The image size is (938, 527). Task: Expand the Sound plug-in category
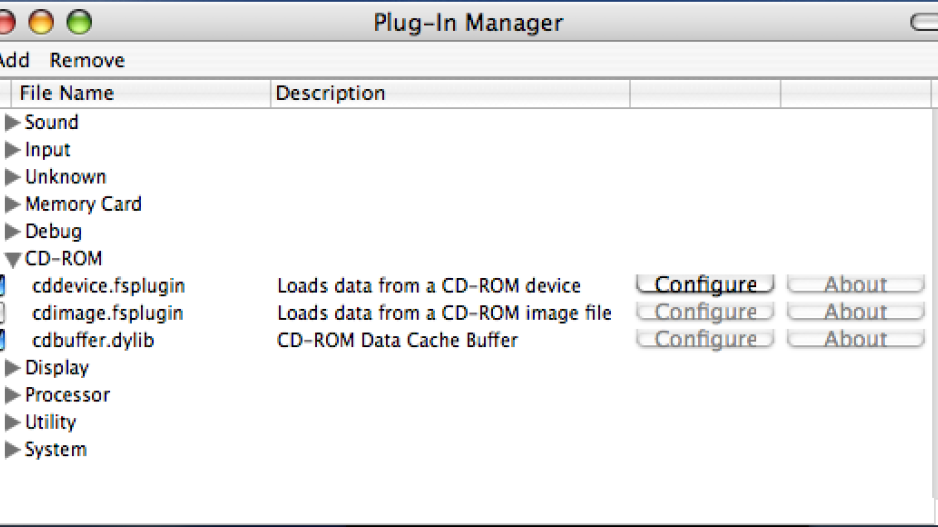pos(12,122)
